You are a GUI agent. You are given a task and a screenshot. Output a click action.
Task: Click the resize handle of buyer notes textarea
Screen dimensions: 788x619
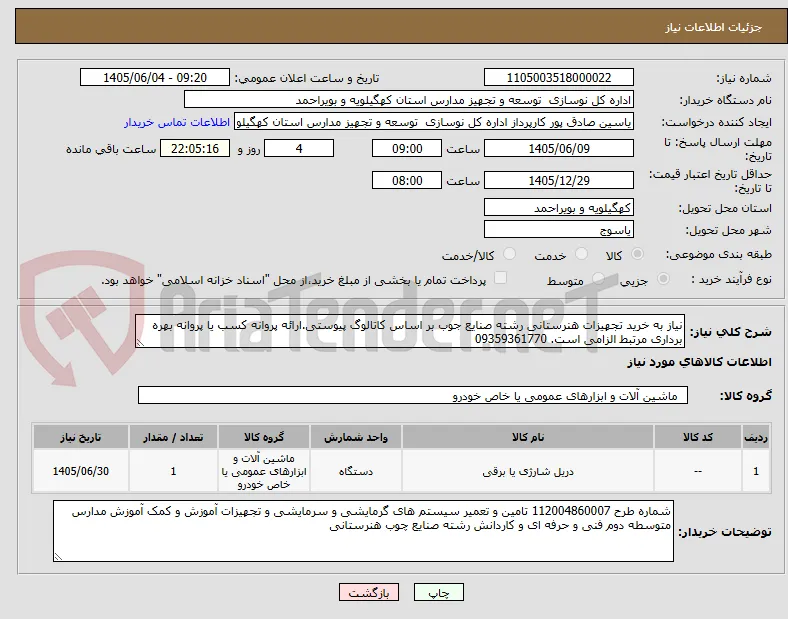(58, 557)
